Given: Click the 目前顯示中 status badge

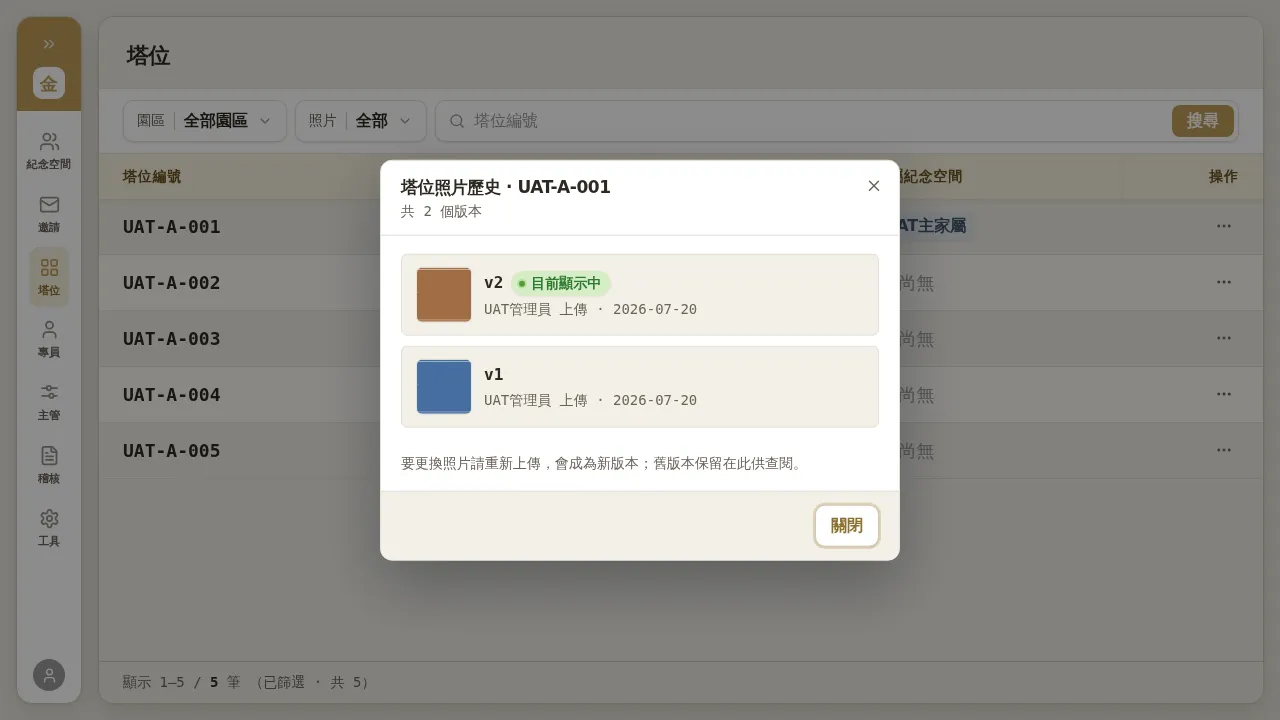Looking at the screenshot, I should point(561,284).
